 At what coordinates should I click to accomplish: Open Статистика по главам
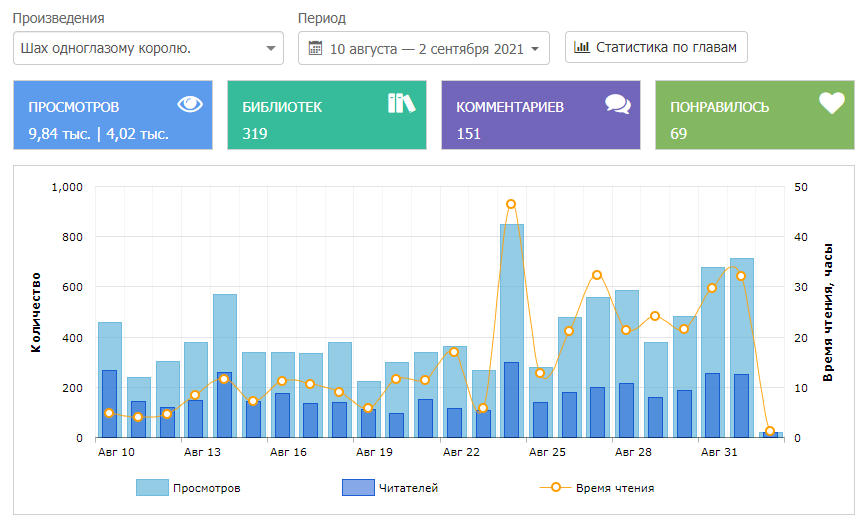pyautogui.click(x=656, y=47)
